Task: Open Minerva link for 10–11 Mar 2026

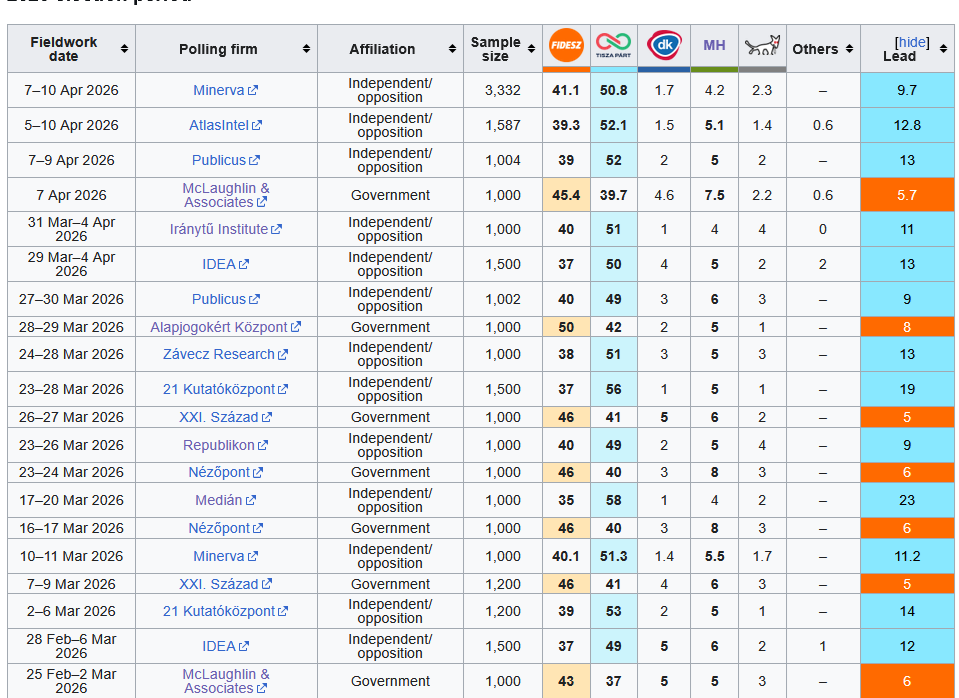Action: tap(225, 556)
